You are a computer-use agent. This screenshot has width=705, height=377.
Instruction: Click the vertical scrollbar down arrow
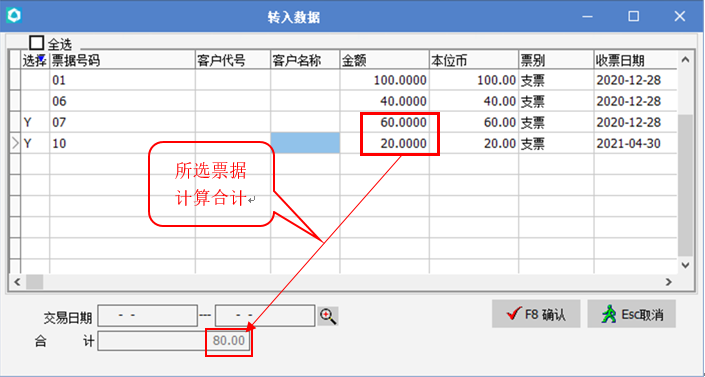coord(685,265)
